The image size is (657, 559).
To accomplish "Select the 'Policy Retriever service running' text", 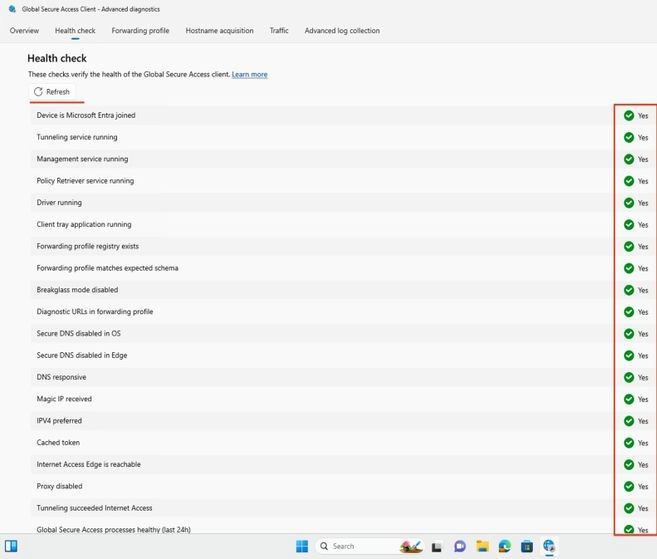I will [85, 181].
